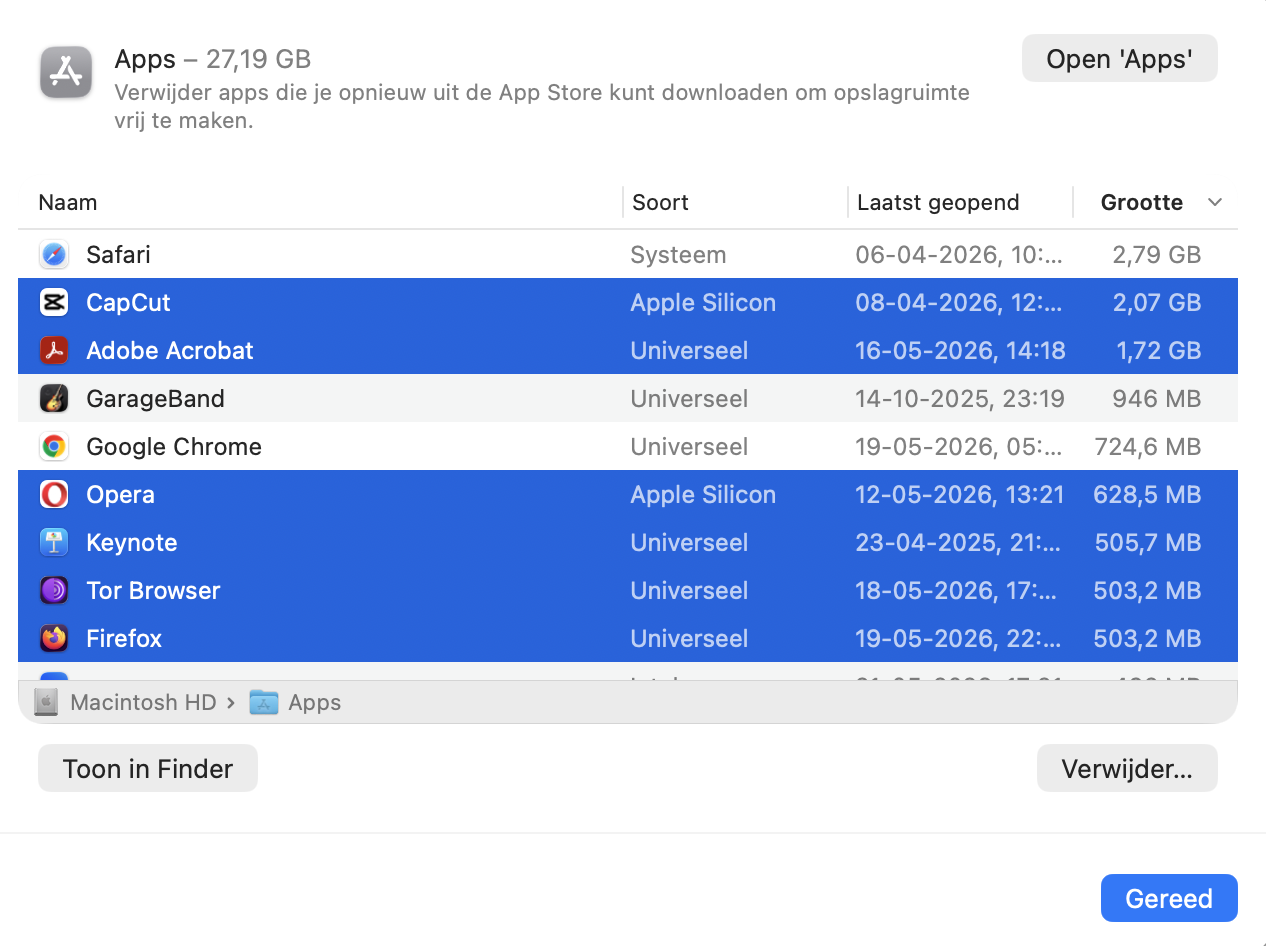Screen dimensions: 1266x946
Task: Click GarageBand's size 946 MB
Action: coord(1156,398)
